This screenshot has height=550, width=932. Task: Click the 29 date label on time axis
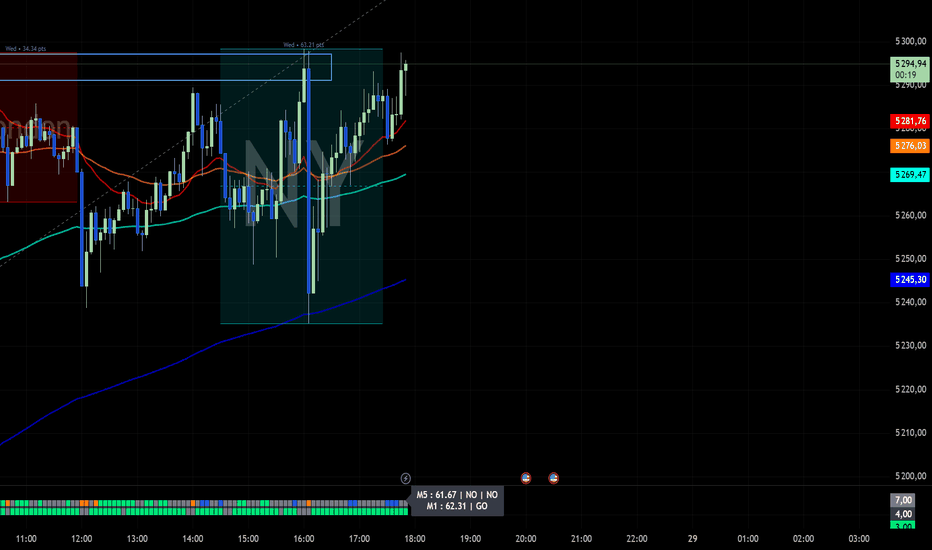point(692,539)
